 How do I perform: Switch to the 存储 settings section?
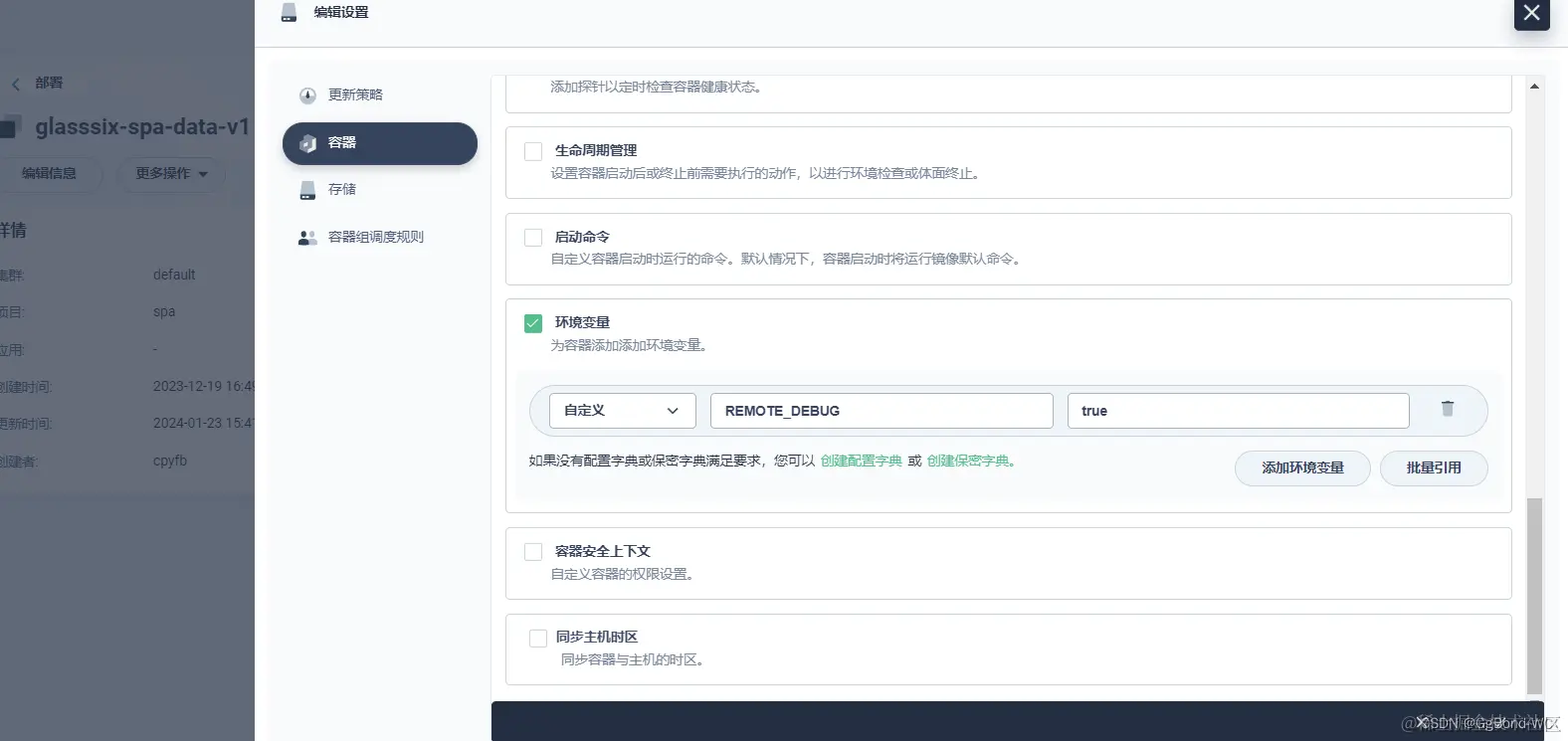pos(379,190)
